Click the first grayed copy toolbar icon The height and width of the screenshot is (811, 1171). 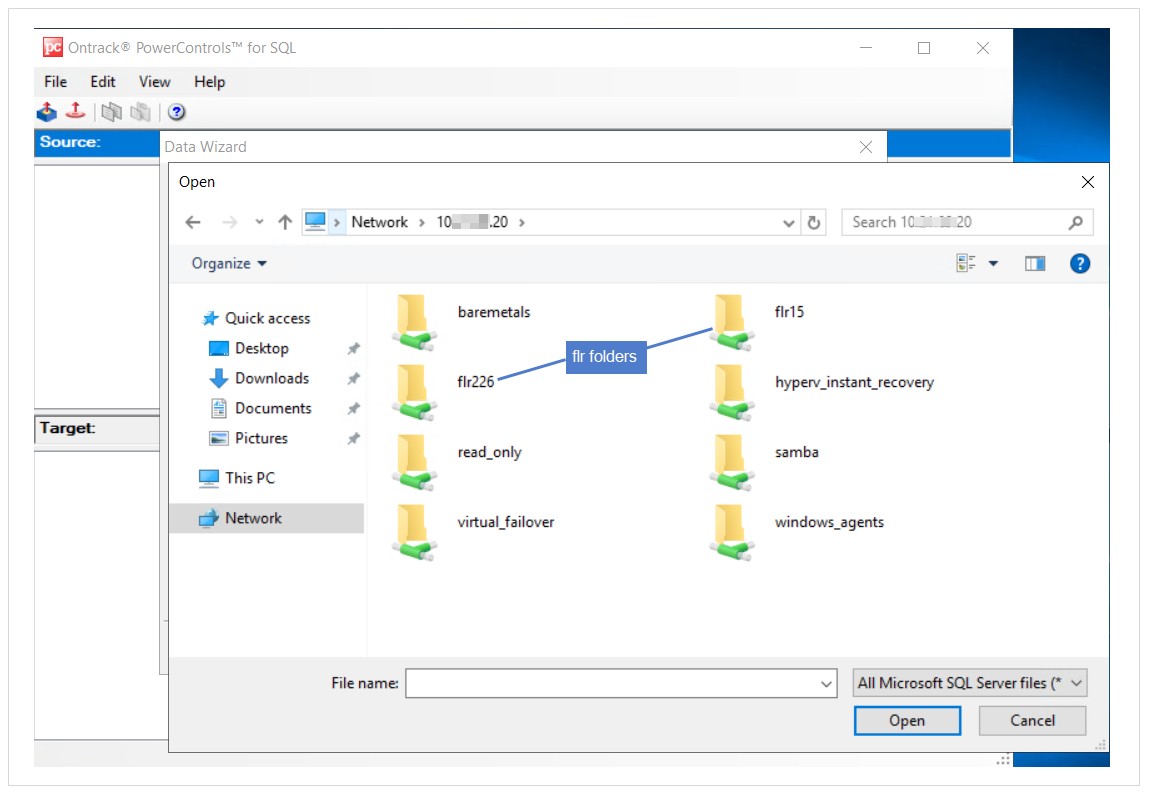pos(111,112)
